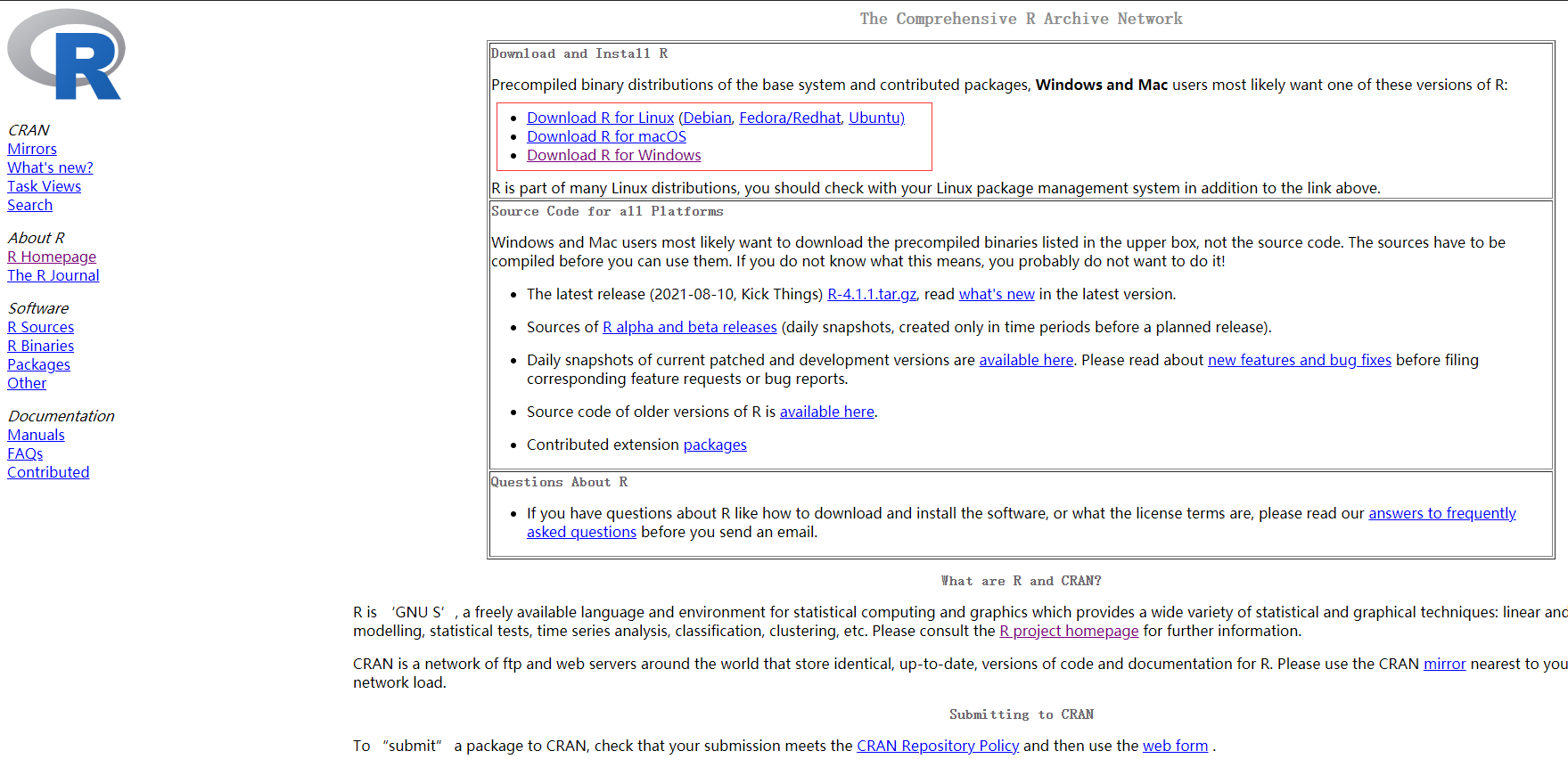Click the bold Windows and Mac text

1101,85
